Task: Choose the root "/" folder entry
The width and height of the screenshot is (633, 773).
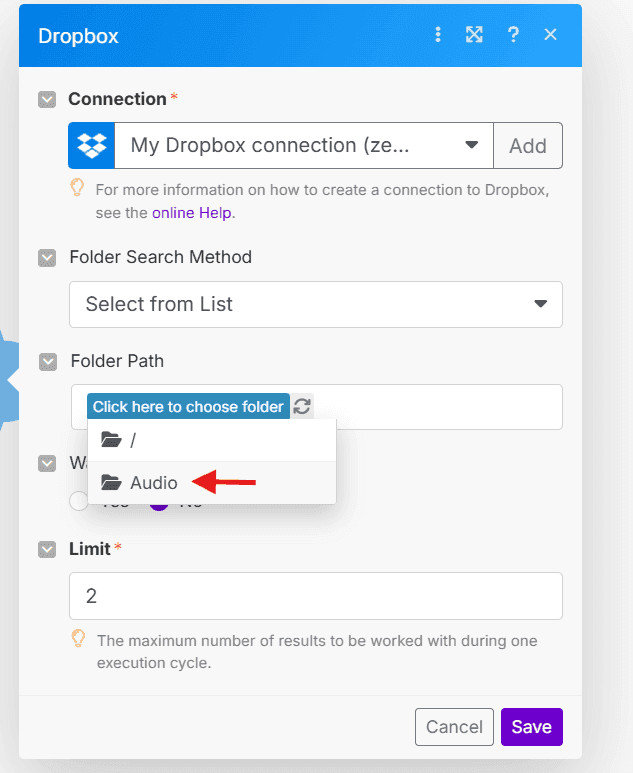Action: tap(133, 440)
